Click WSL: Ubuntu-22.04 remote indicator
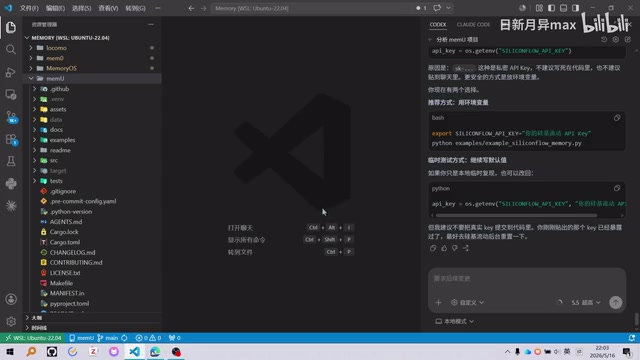Viewport: 640px width, 360px height. pos(33,338)
